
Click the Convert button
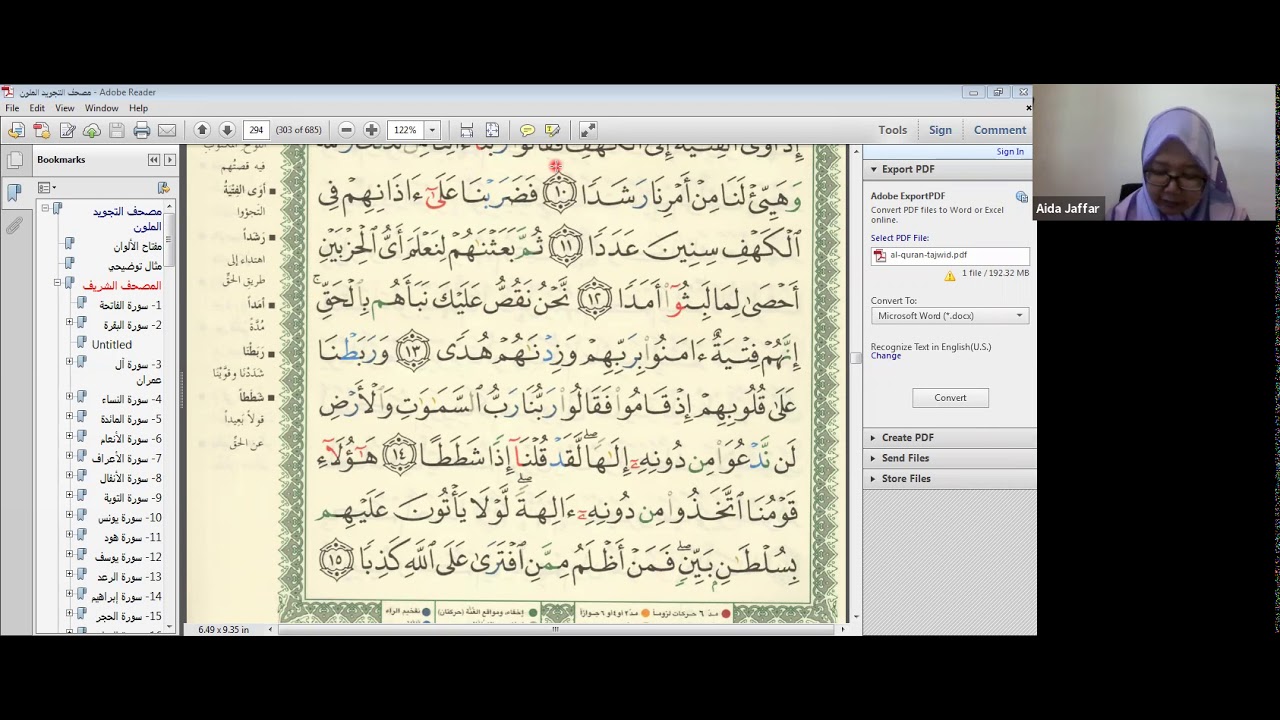(x=950, y=398)
